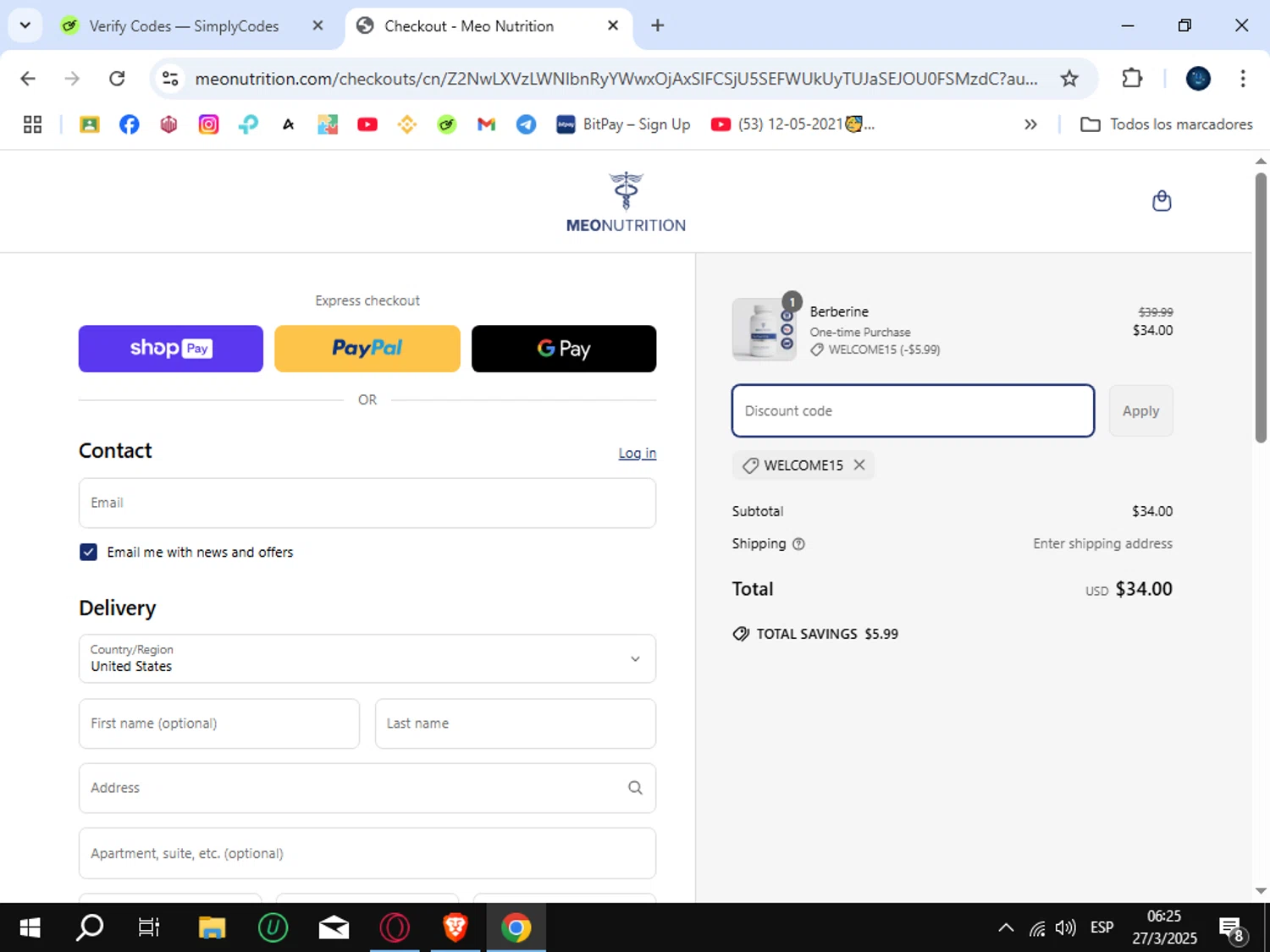Click the address search magnifier icon
The width and height of the screenshot is (1270, 952).
pos(635,788)
